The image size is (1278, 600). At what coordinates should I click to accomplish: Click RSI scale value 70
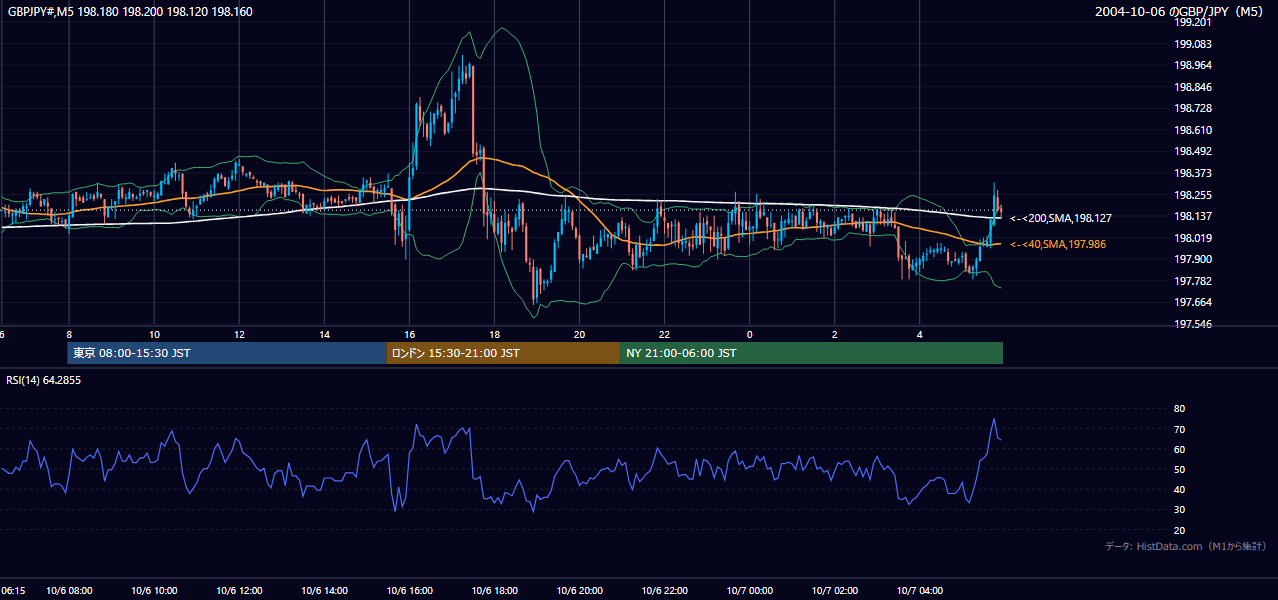1179,429
